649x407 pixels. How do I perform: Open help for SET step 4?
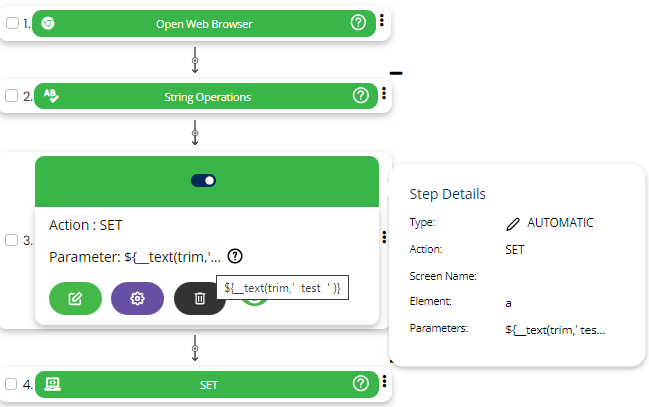(x=361, y=383)
